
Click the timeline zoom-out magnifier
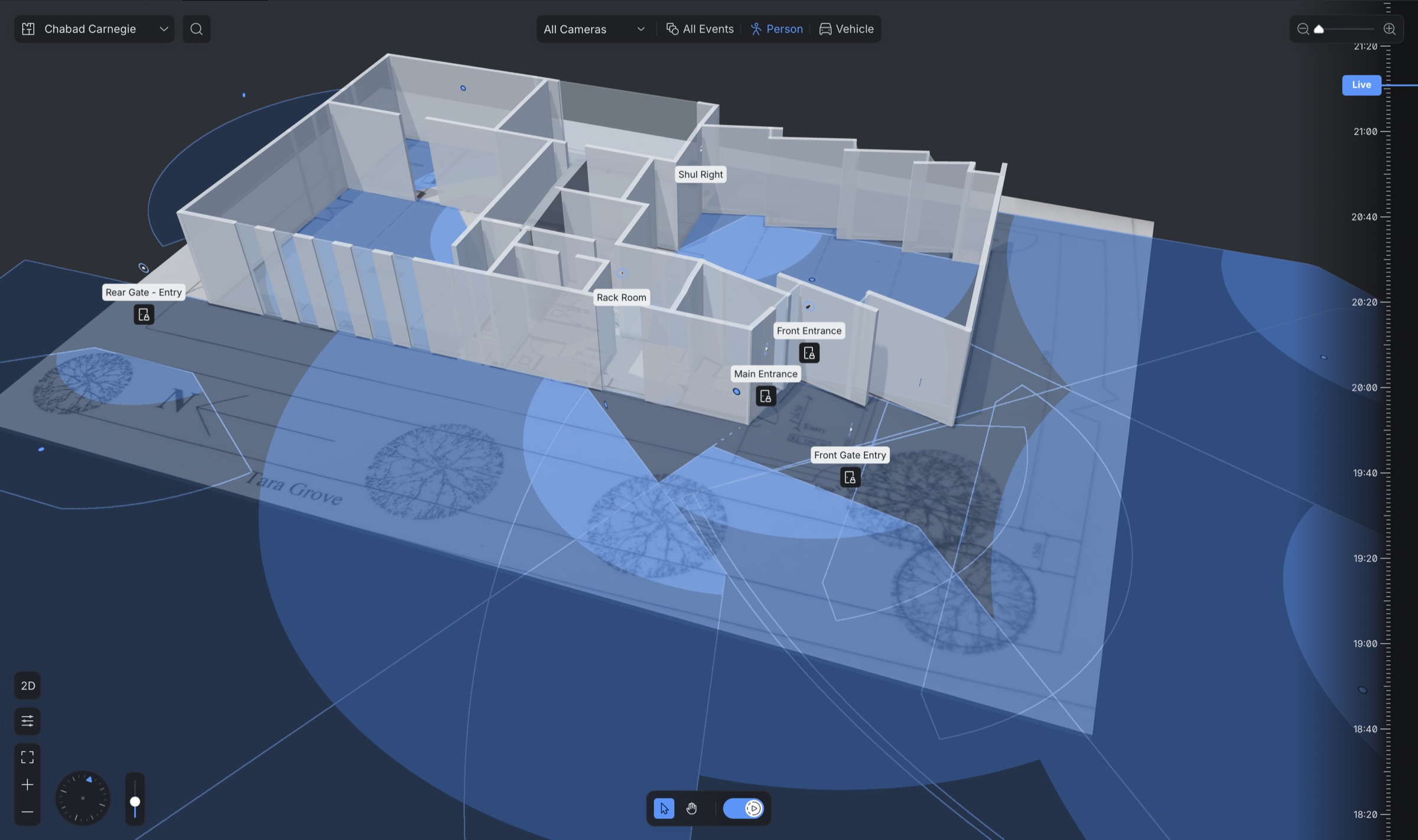pyautogui.click(x=1303, y=29)
